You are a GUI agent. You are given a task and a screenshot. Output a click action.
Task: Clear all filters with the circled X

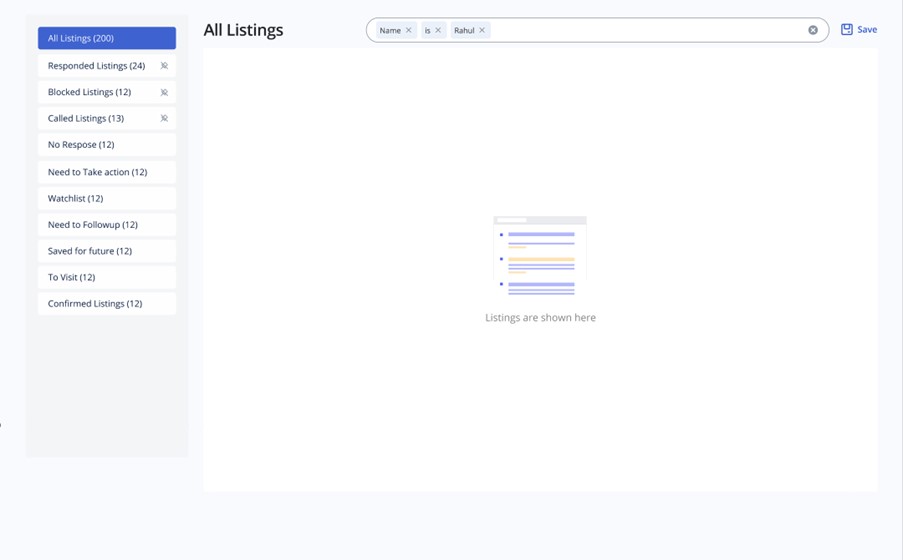813,30
